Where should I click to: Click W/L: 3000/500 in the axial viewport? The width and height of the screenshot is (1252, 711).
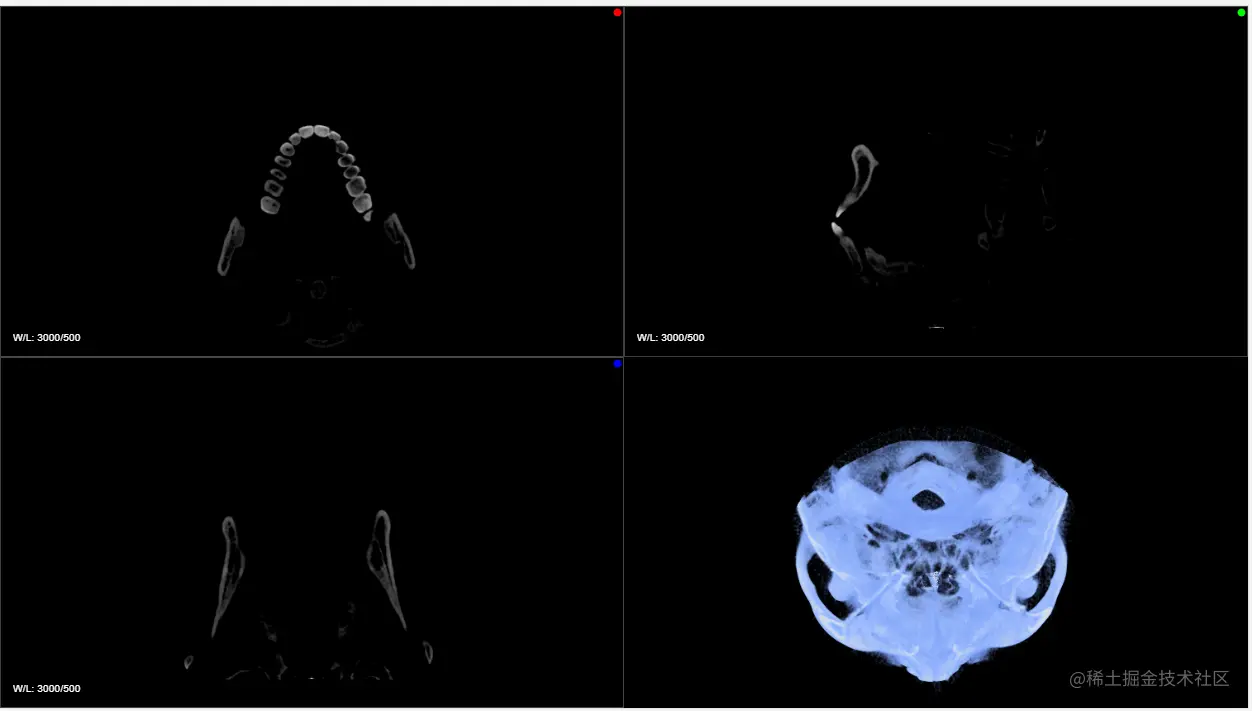[x=47, y=338]
